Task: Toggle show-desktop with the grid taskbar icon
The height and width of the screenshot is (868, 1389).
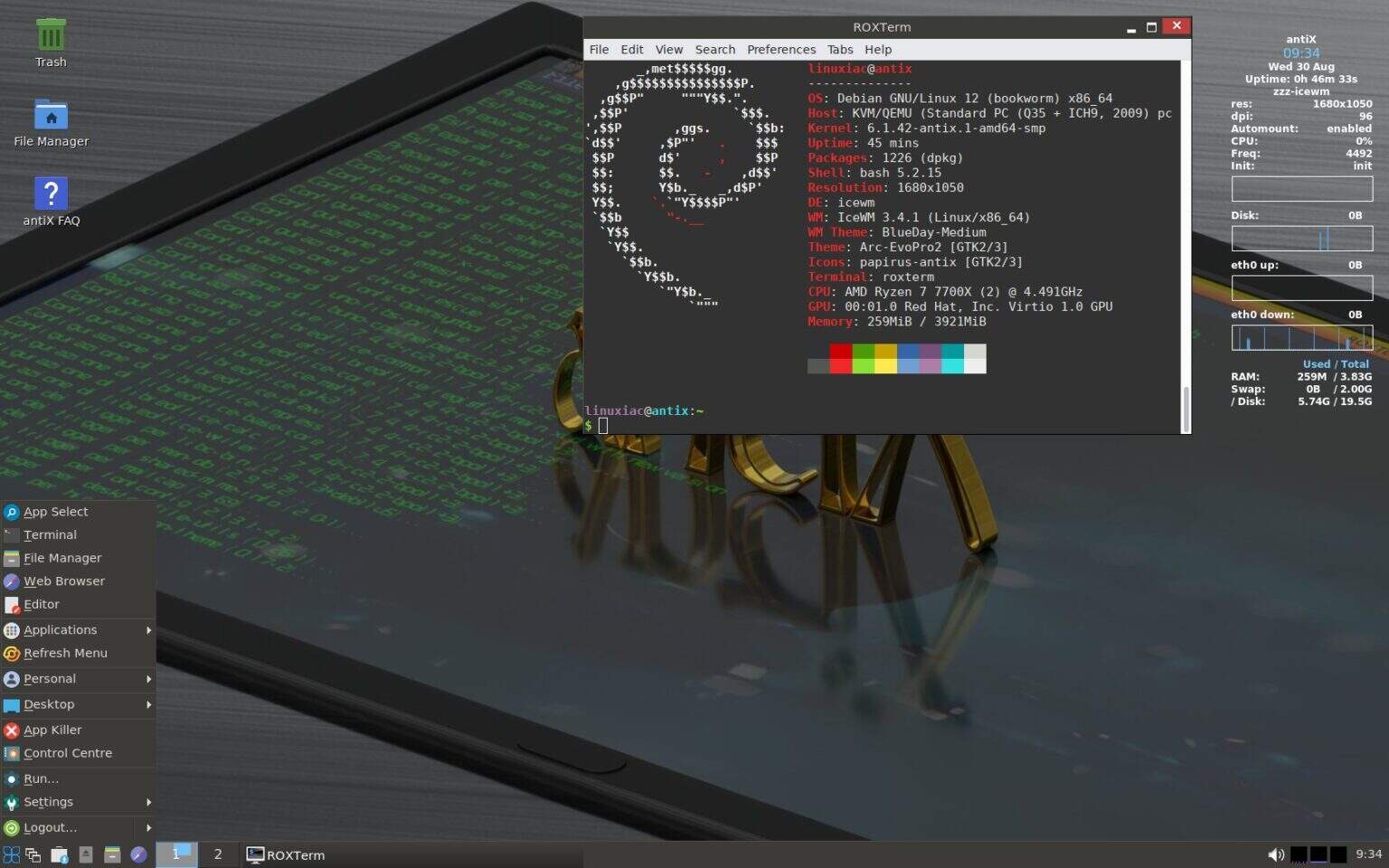Action: (x=12, y=854)
